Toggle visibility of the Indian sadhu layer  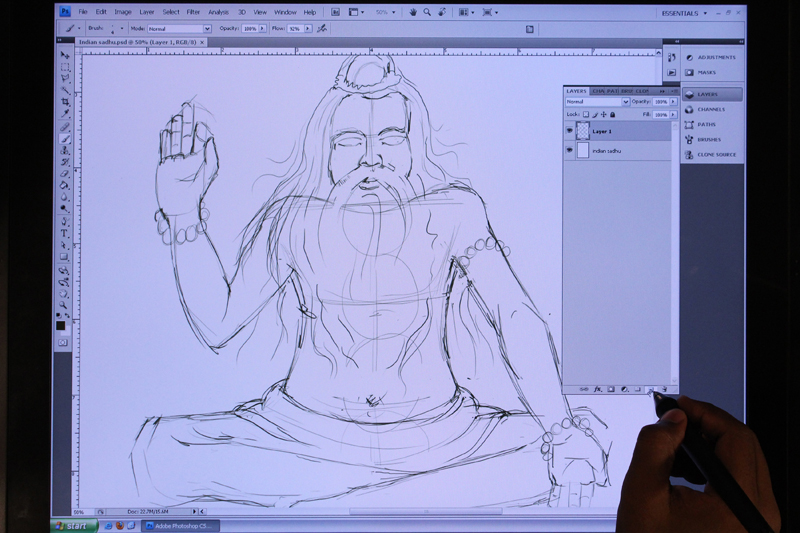[x=570, y=150]
